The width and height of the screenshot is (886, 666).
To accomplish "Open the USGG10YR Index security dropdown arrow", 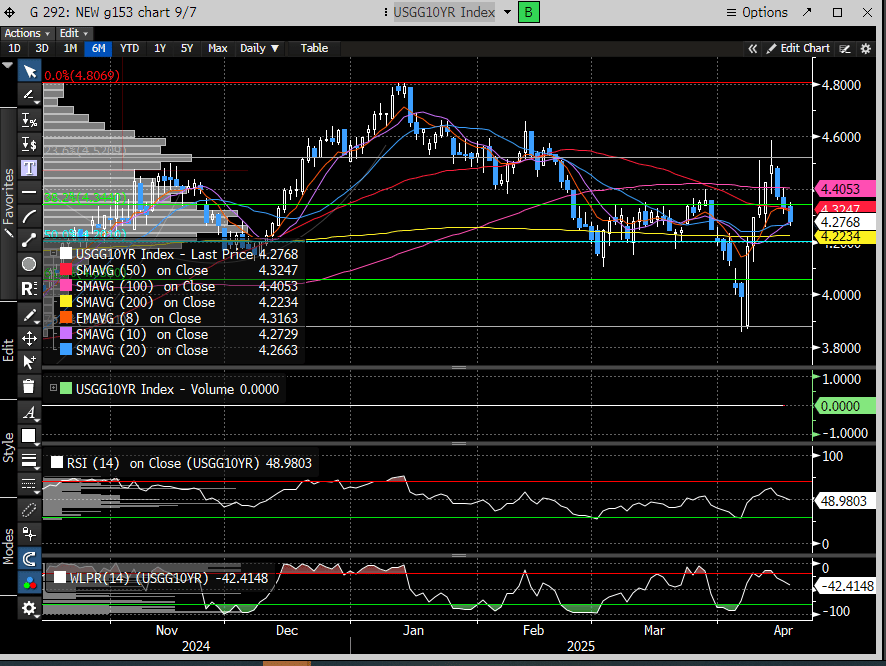I will [x=508, y=12].
